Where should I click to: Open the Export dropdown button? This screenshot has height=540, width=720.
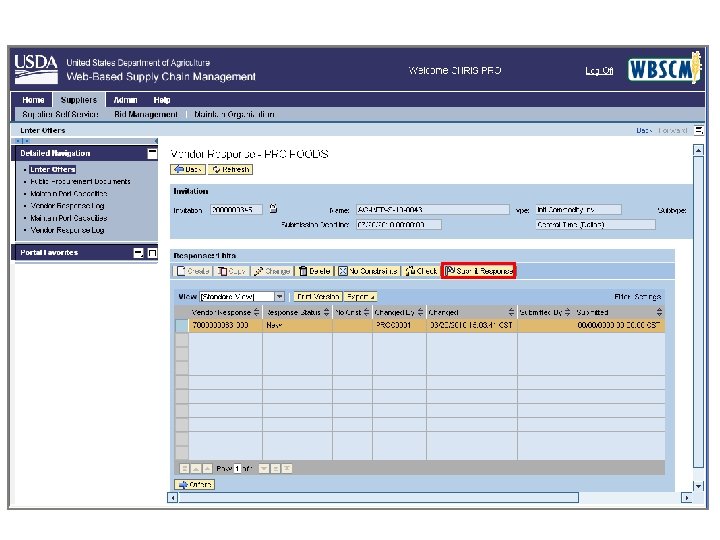[x=360, y=297]
